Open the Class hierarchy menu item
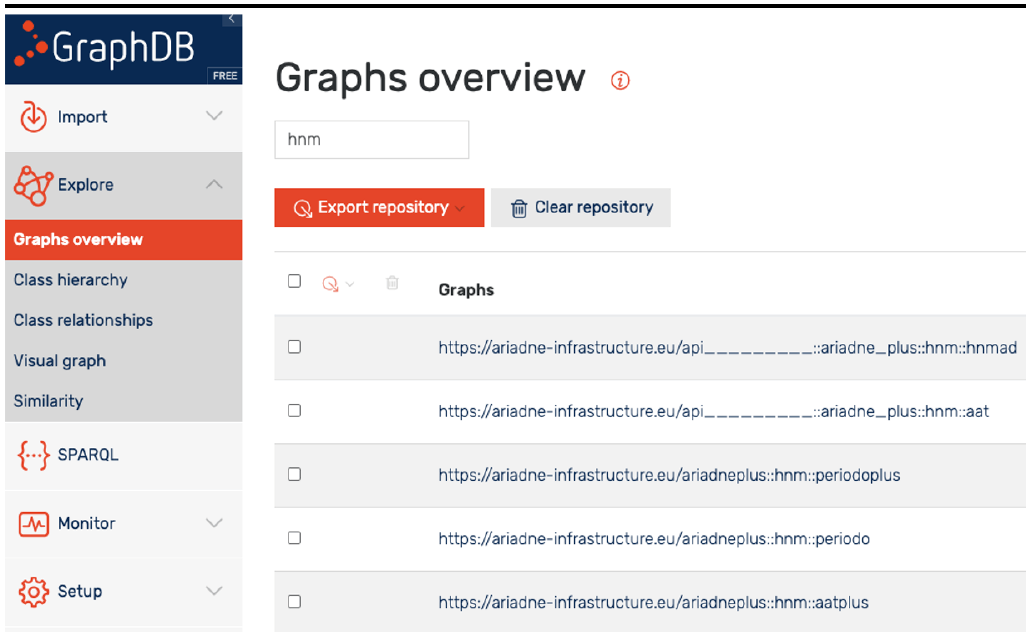1026x632 pixels. click(71, 280)
